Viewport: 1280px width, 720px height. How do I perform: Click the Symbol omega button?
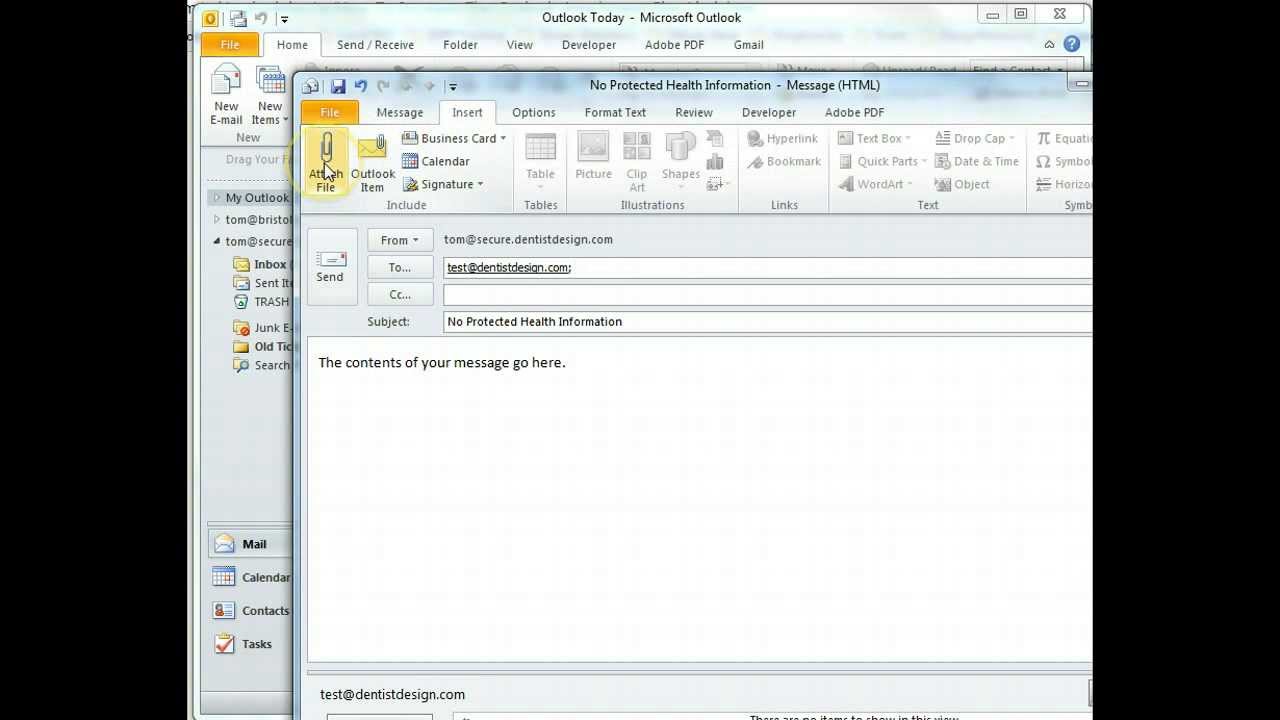pos(1064,161)
